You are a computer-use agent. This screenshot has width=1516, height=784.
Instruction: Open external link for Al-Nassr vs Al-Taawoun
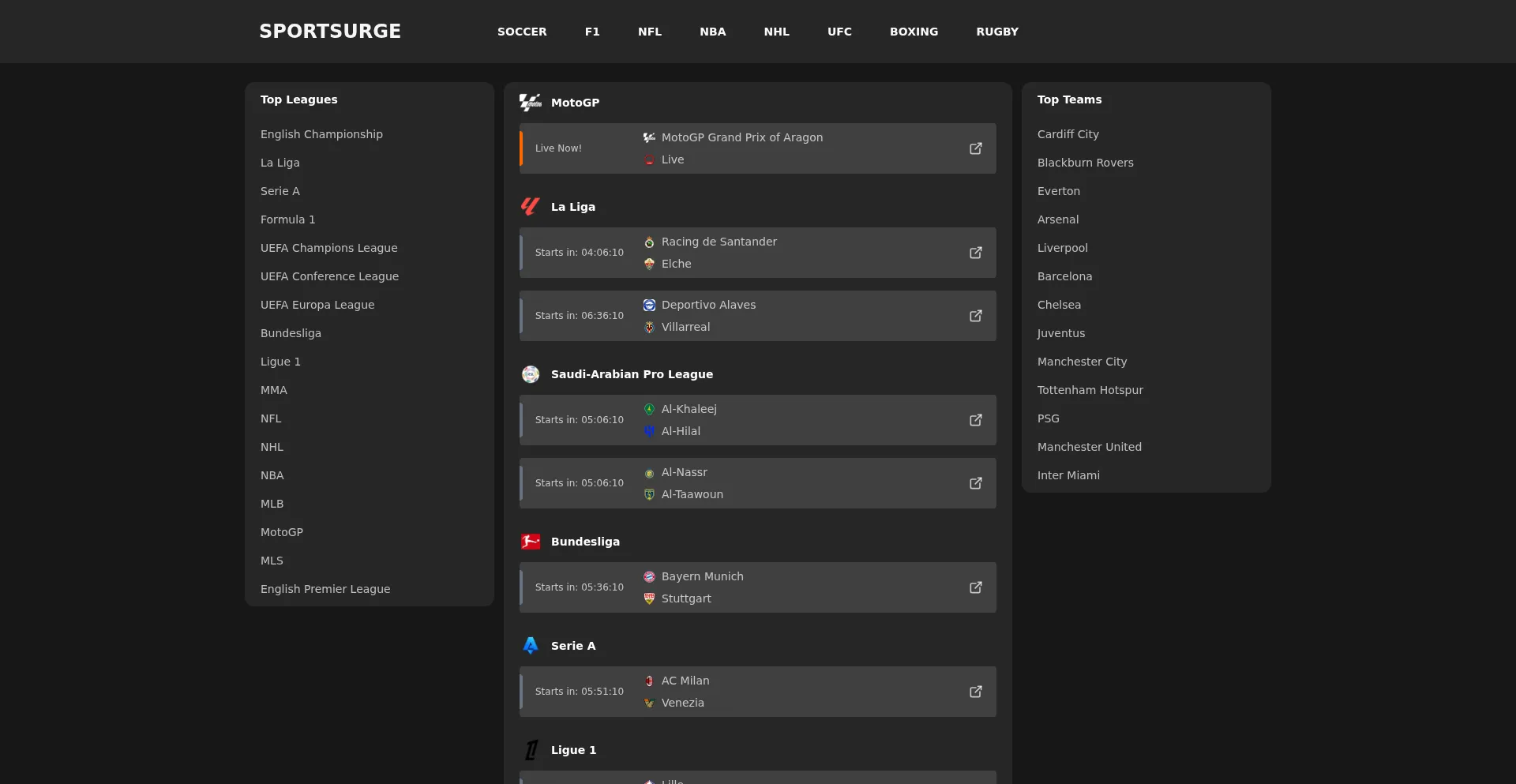pyautogui.click(x=976, y=483)
